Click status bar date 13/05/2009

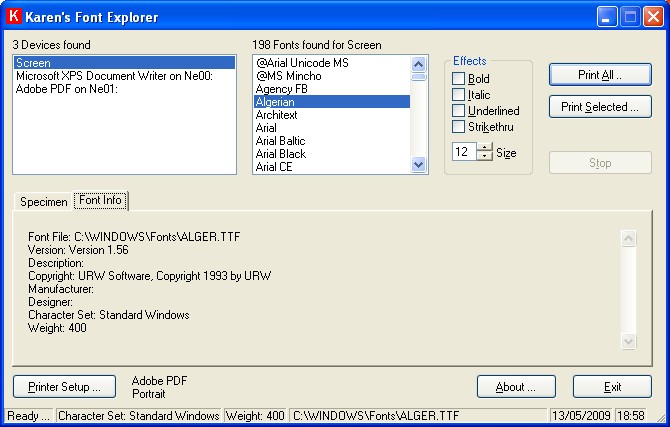click(581, 415)
